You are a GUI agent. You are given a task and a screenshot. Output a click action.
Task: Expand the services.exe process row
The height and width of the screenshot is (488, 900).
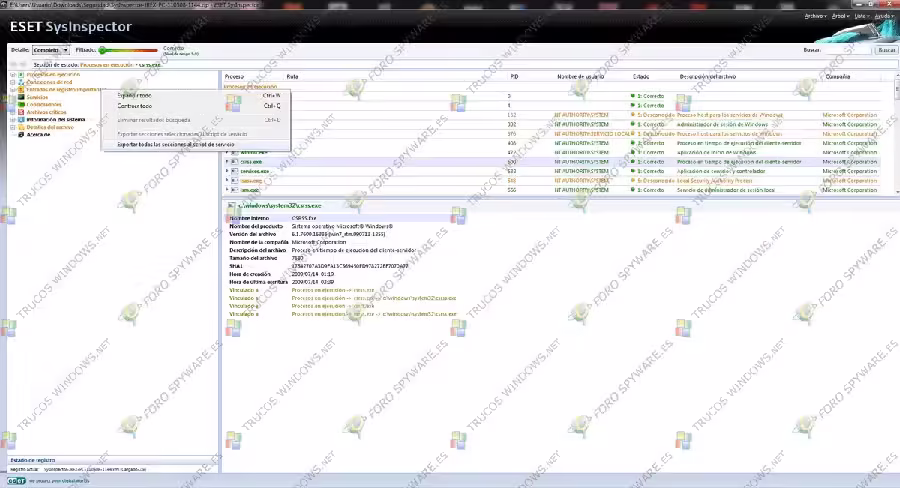pyautogui.click(x=227, y=171)
